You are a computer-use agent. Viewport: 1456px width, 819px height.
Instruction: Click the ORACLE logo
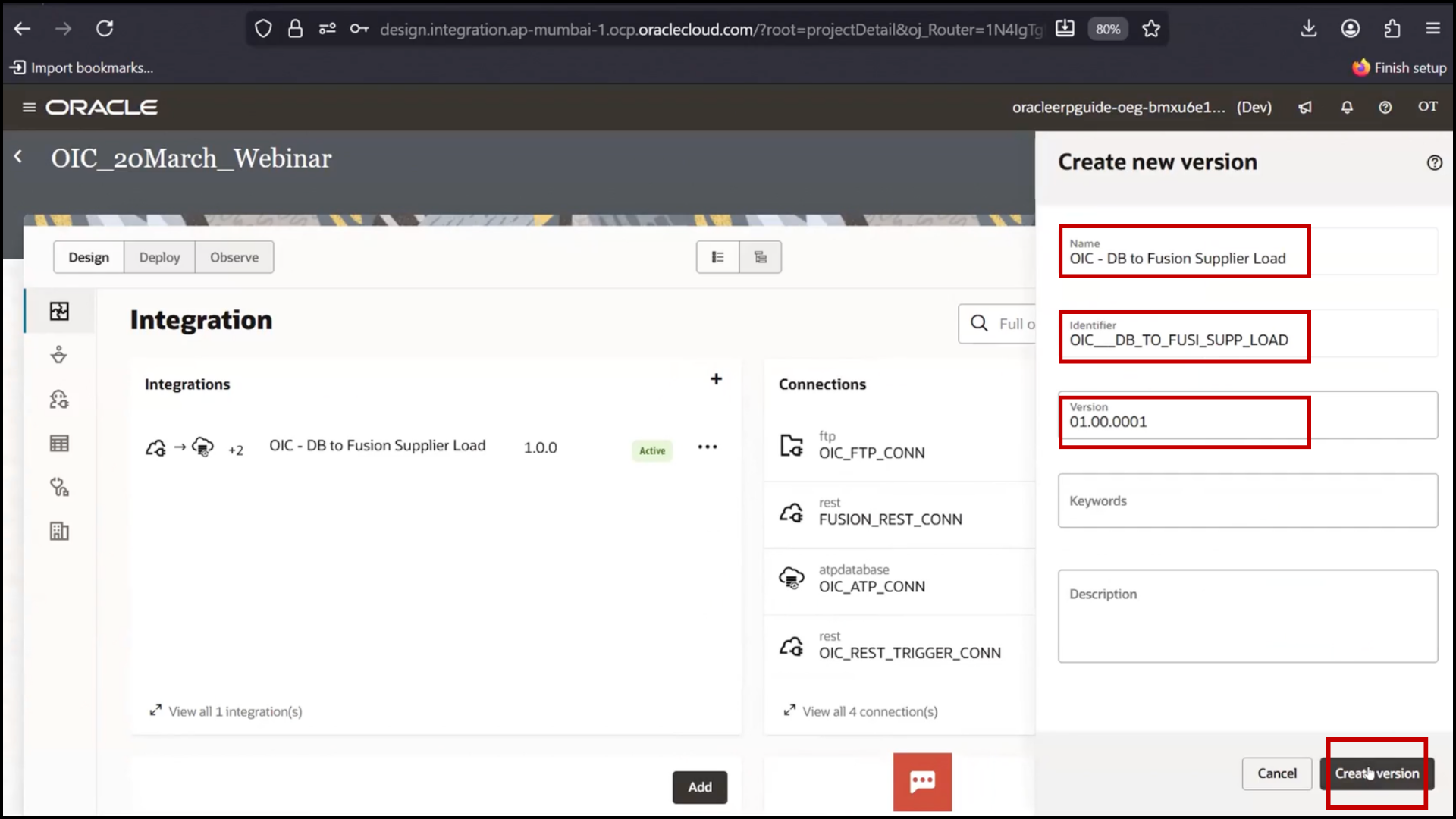pyautogui.click(x=102, y=107)
